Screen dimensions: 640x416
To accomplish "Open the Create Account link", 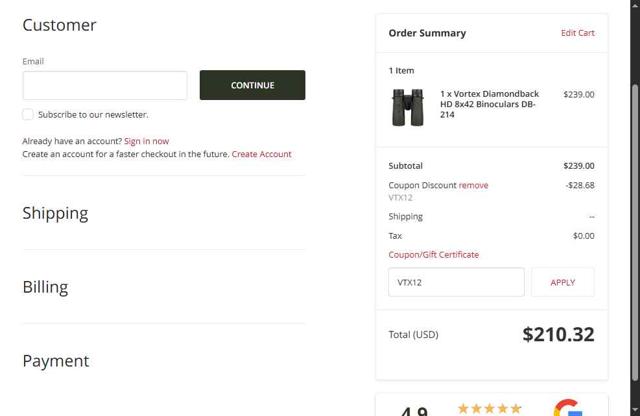I will point(261,154).
